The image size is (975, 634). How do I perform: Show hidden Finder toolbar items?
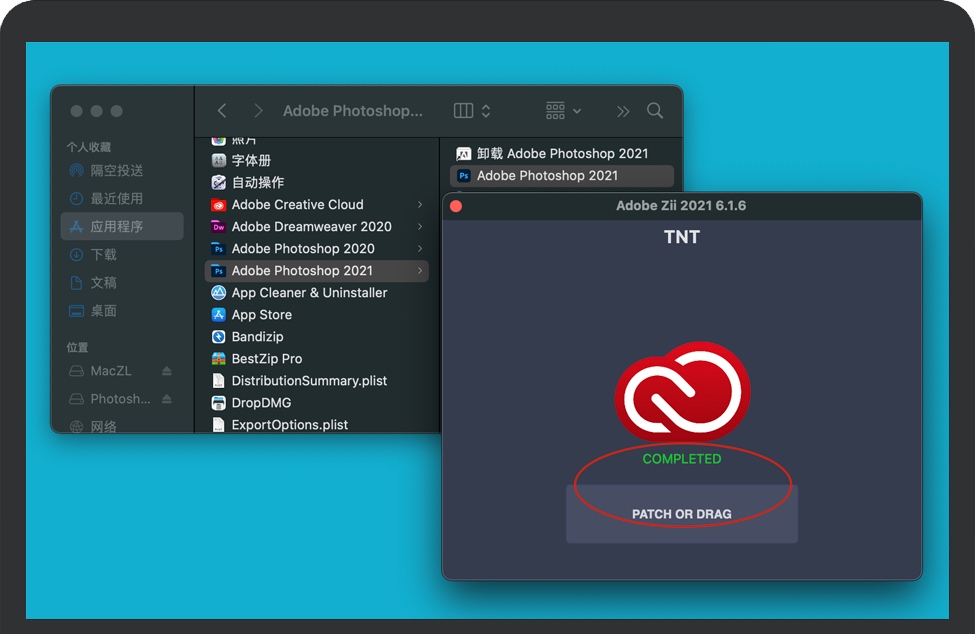[x=622, y=111]
